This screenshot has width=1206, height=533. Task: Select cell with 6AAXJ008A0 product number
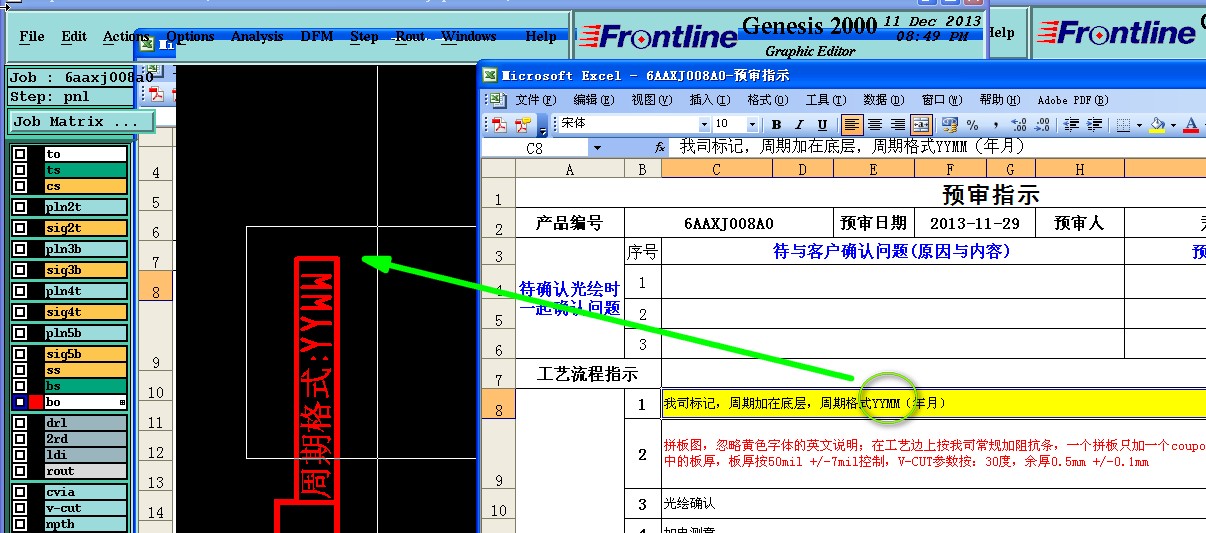click(x=729, y=223)
